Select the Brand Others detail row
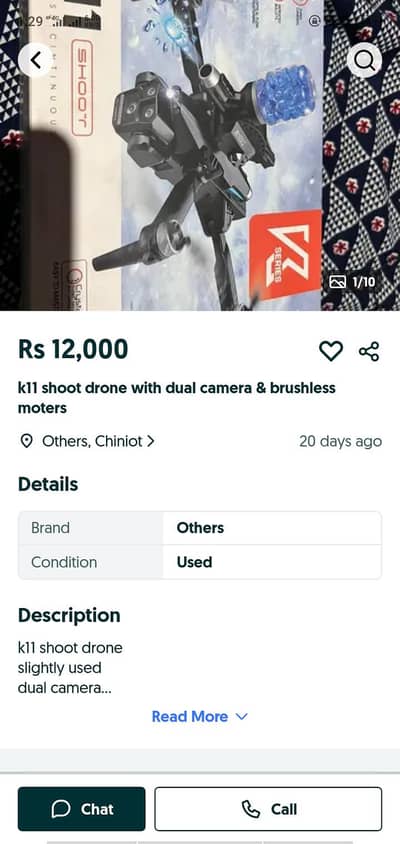Image resolution: width=400 pixels, height=844 pixels. point(200,528)
